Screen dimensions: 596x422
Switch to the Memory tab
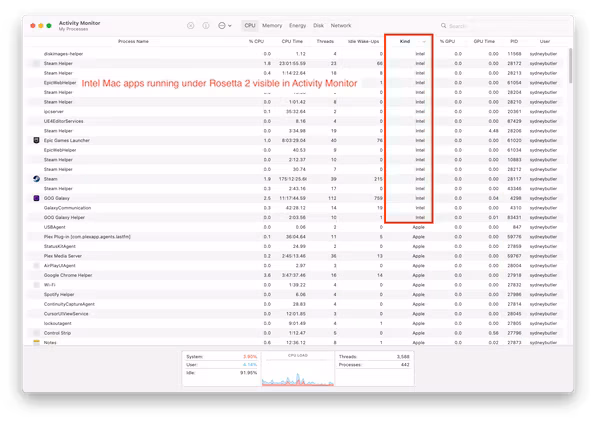pyautogui.click(x=272, y=25)
